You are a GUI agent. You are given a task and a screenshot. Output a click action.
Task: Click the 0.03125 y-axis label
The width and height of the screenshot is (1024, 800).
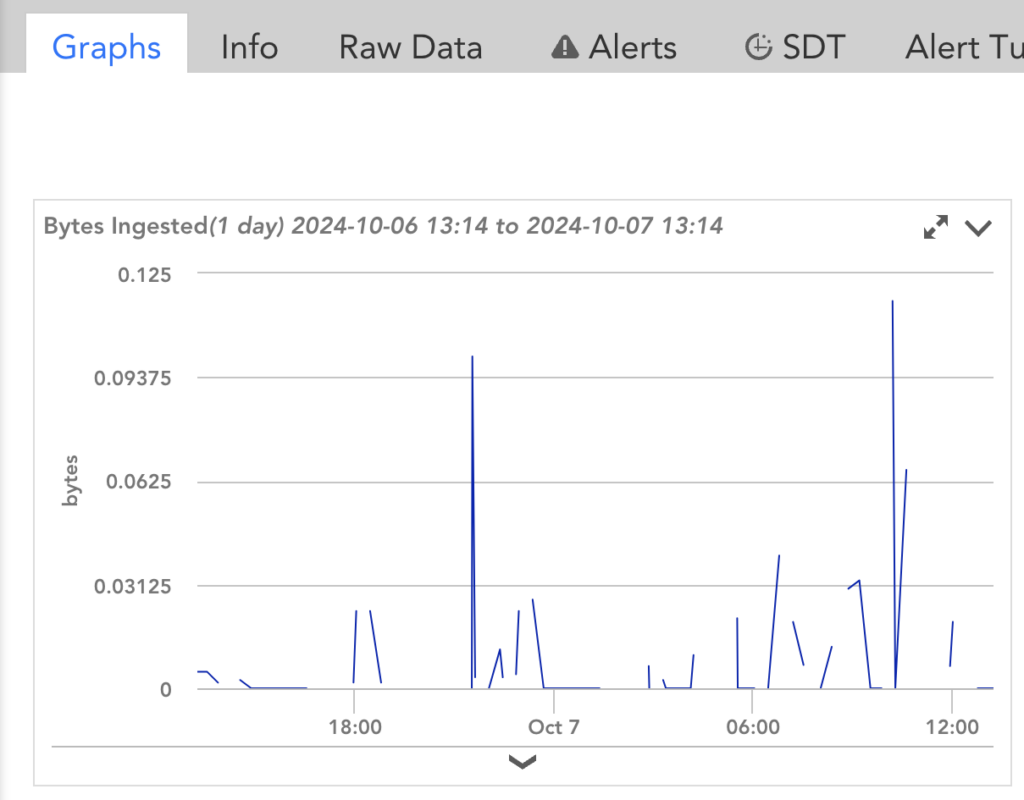click(x=133, y=586)
